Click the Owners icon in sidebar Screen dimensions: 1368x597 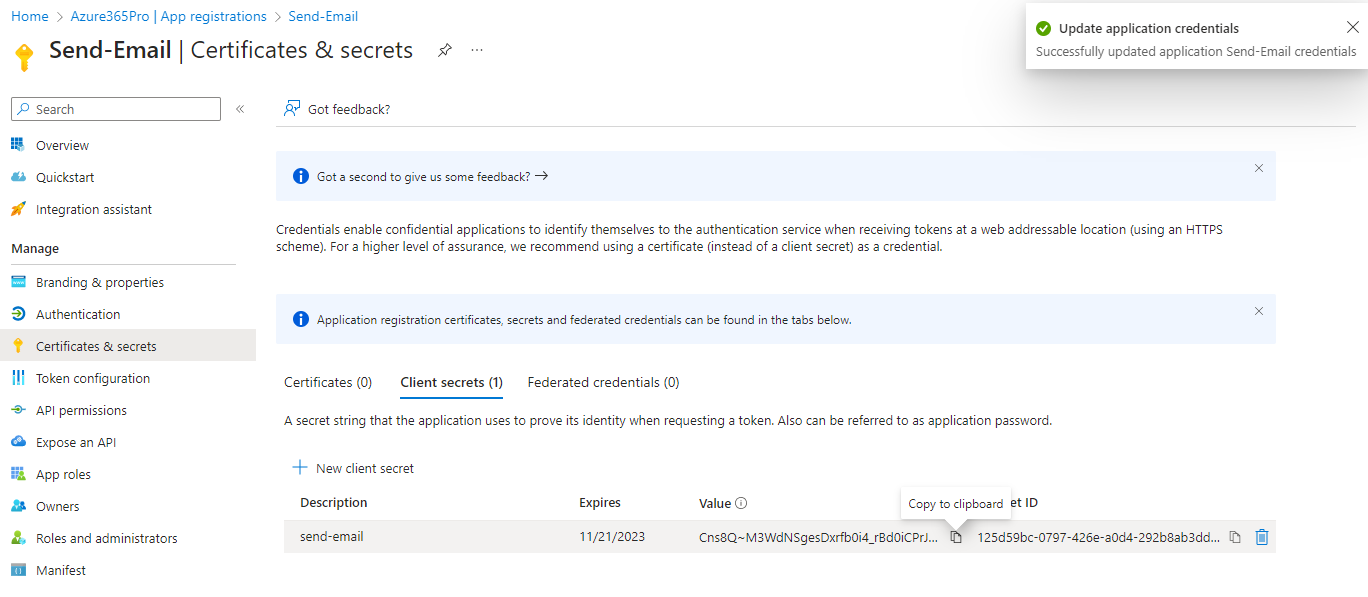(x=17, y=506)
